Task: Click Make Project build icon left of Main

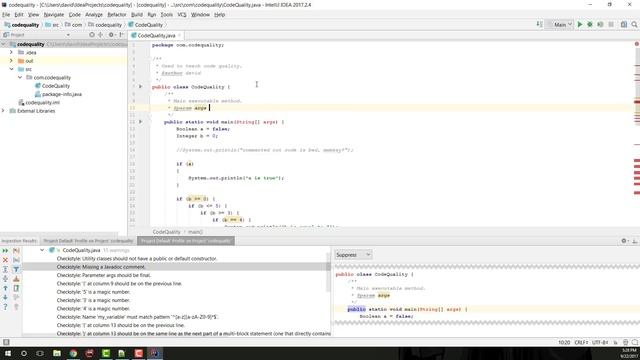Action: pyautogui.click(x=539, y=24)
